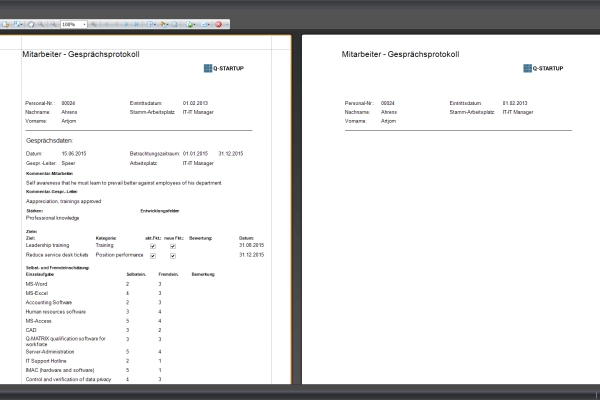600x400 pixels.
Task: Click Speer in the Gespr.-Leiter field
Action: (68, 163)
